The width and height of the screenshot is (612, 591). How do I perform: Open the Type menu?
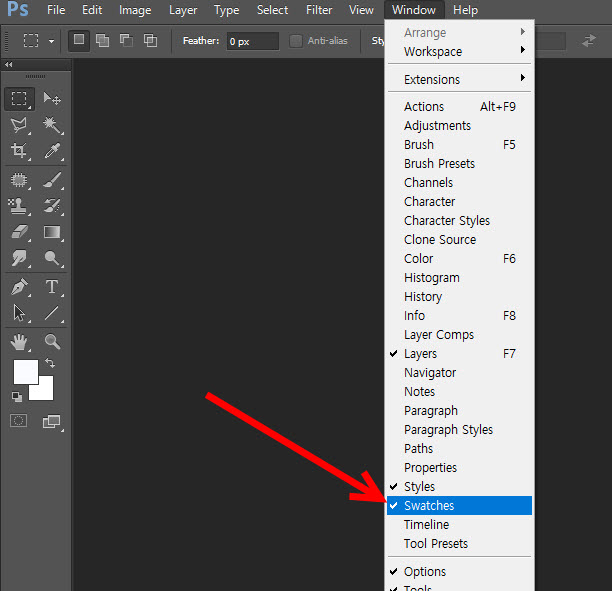[x=226, y=10]
